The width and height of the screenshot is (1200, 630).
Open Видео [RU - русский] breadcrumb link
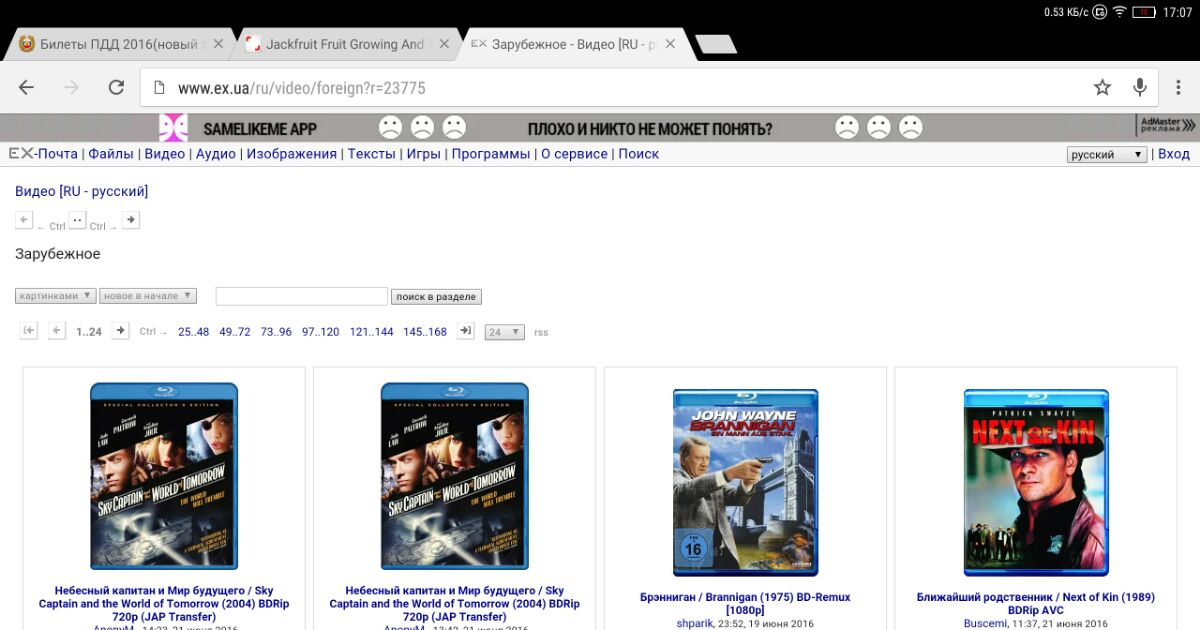(x=81, y=191)
